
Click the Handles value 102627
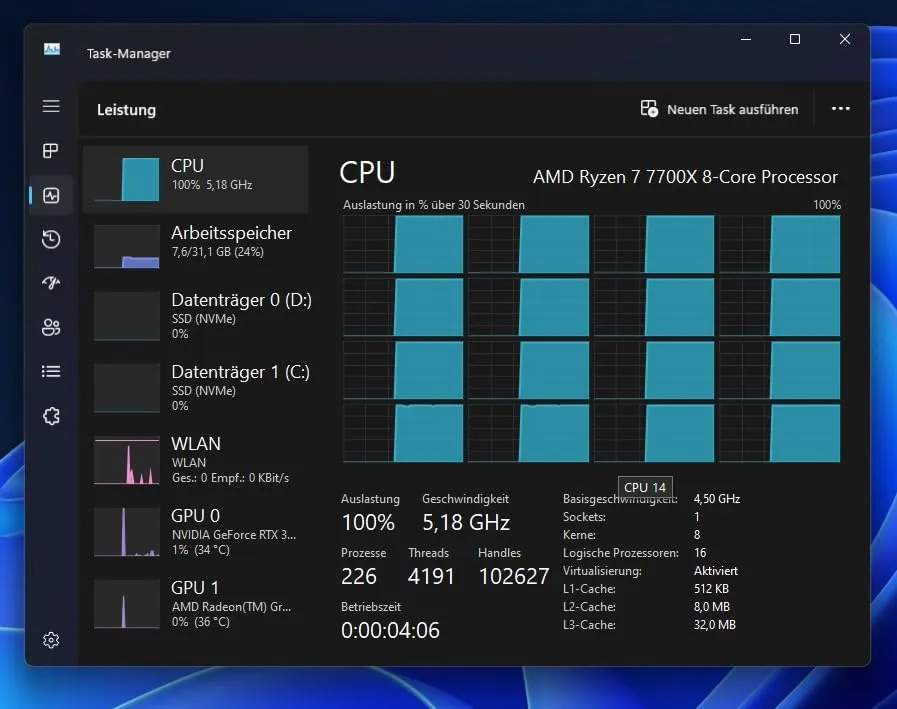pyautogui.click(x=514, y=576)
